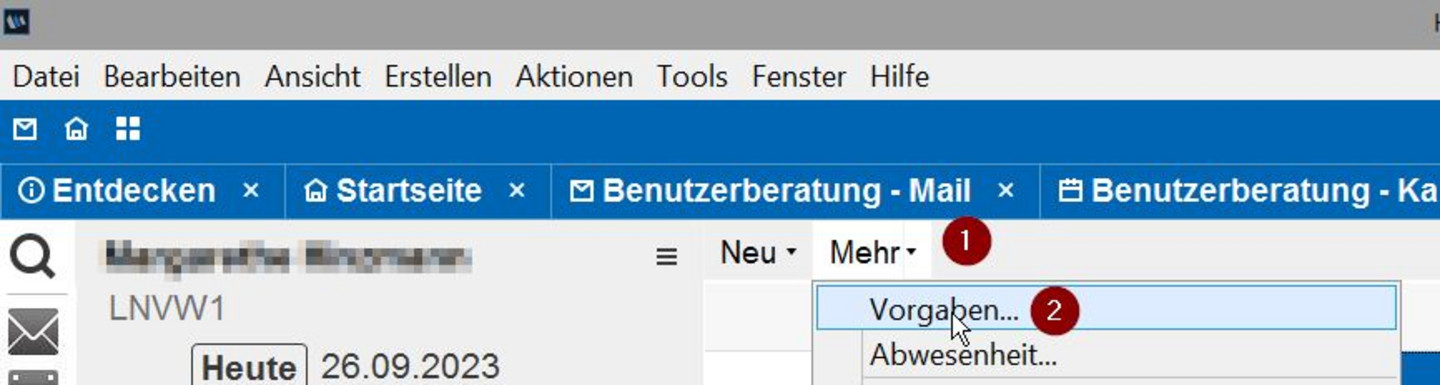Expand the Neu dropdown

click(758, 253)
